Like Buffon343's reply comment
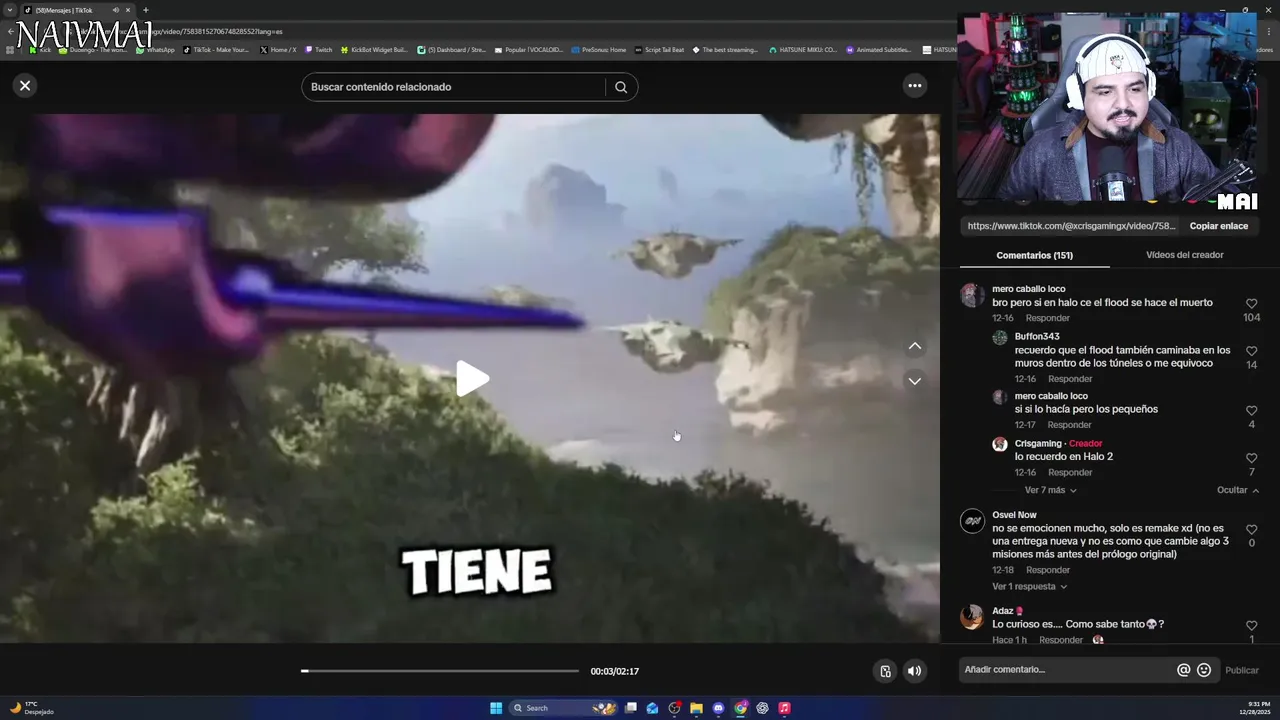This screenshot has width=1280, height=720. (x=1251, y=351)
